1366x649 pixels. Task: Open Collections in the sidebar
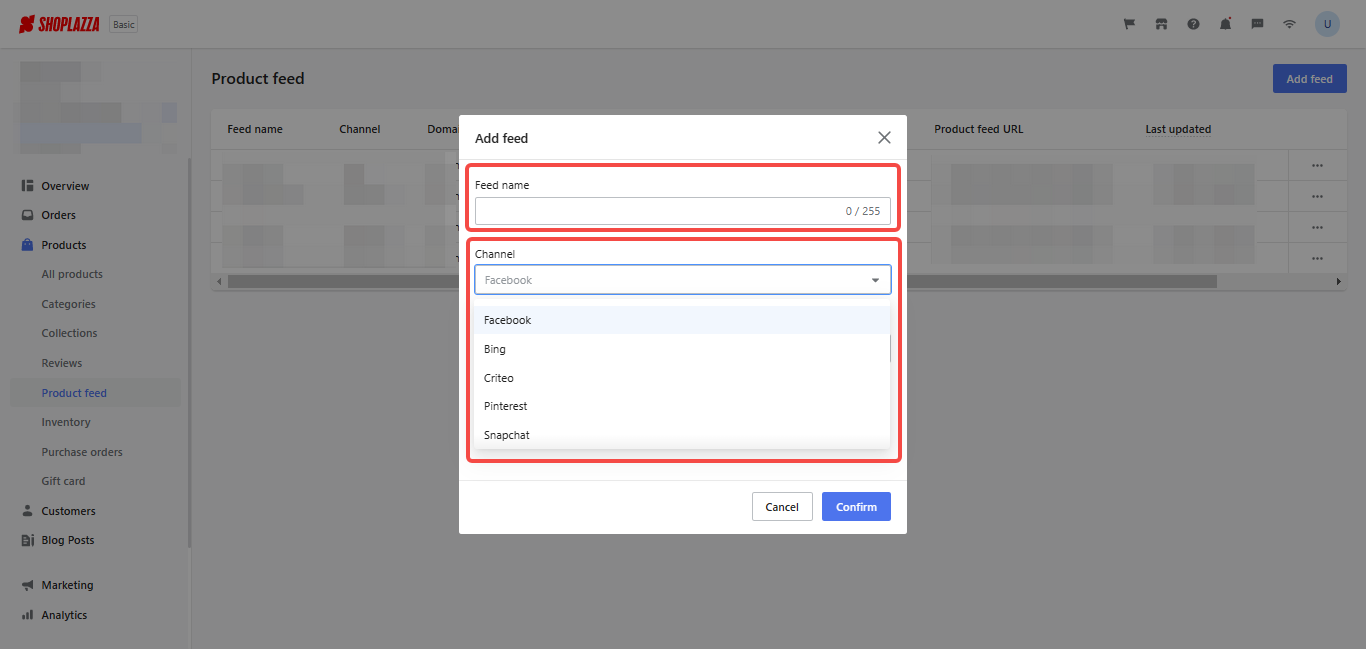(70, 333)
